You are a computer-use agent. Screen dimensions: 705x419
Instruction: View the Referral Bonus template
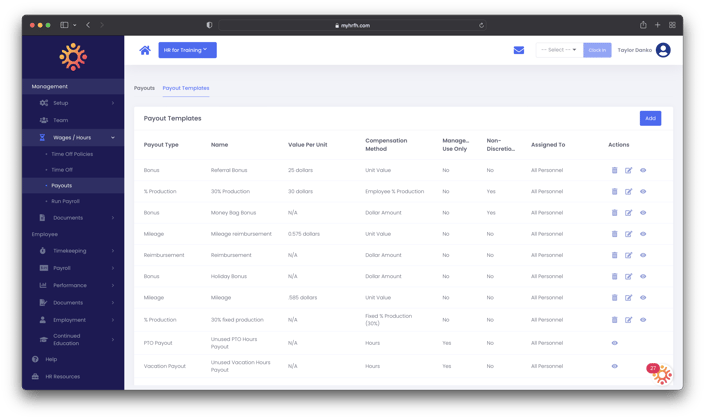tap(643, 170)
